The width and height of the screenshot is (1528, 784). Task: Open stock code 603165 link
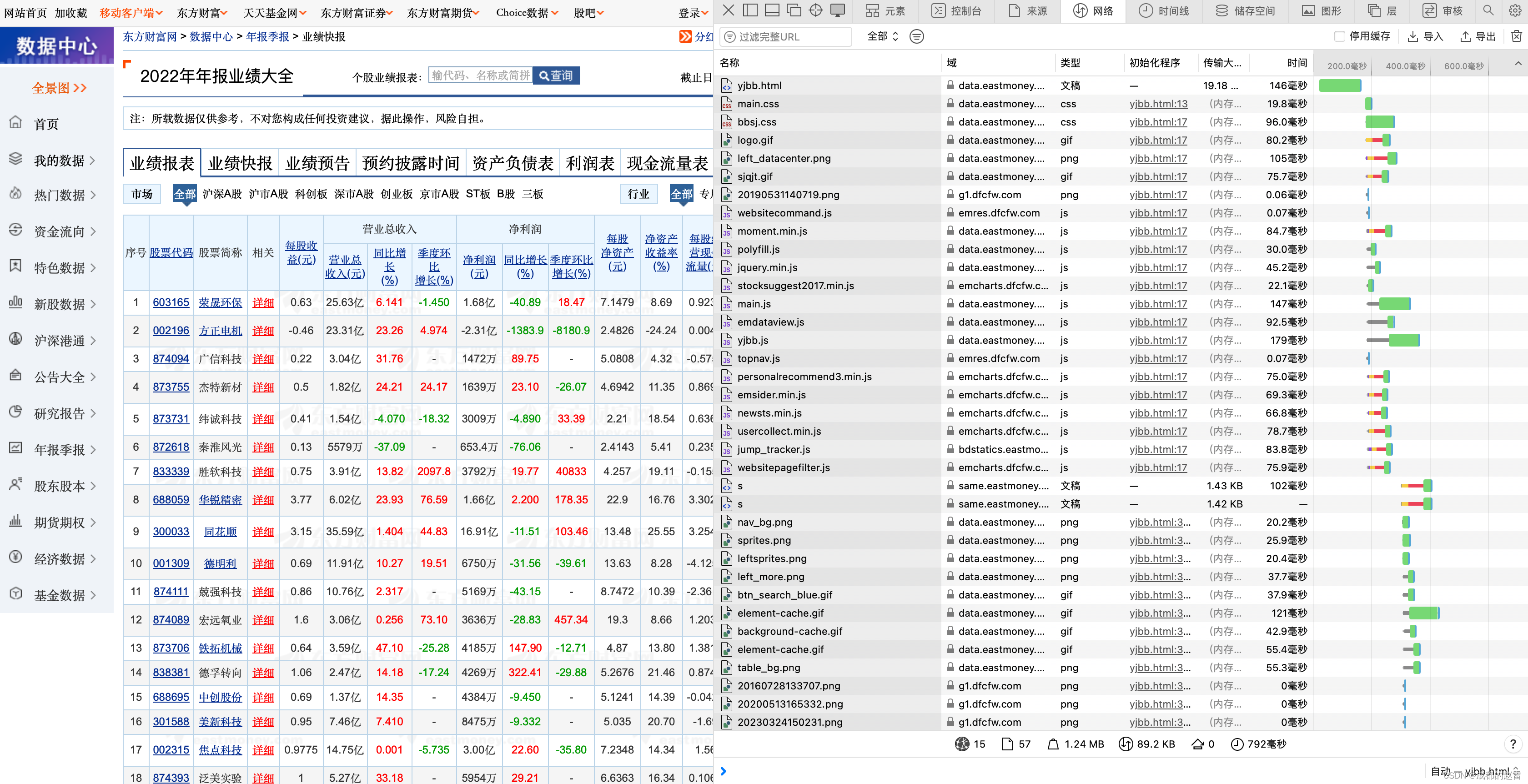point(171,302)
